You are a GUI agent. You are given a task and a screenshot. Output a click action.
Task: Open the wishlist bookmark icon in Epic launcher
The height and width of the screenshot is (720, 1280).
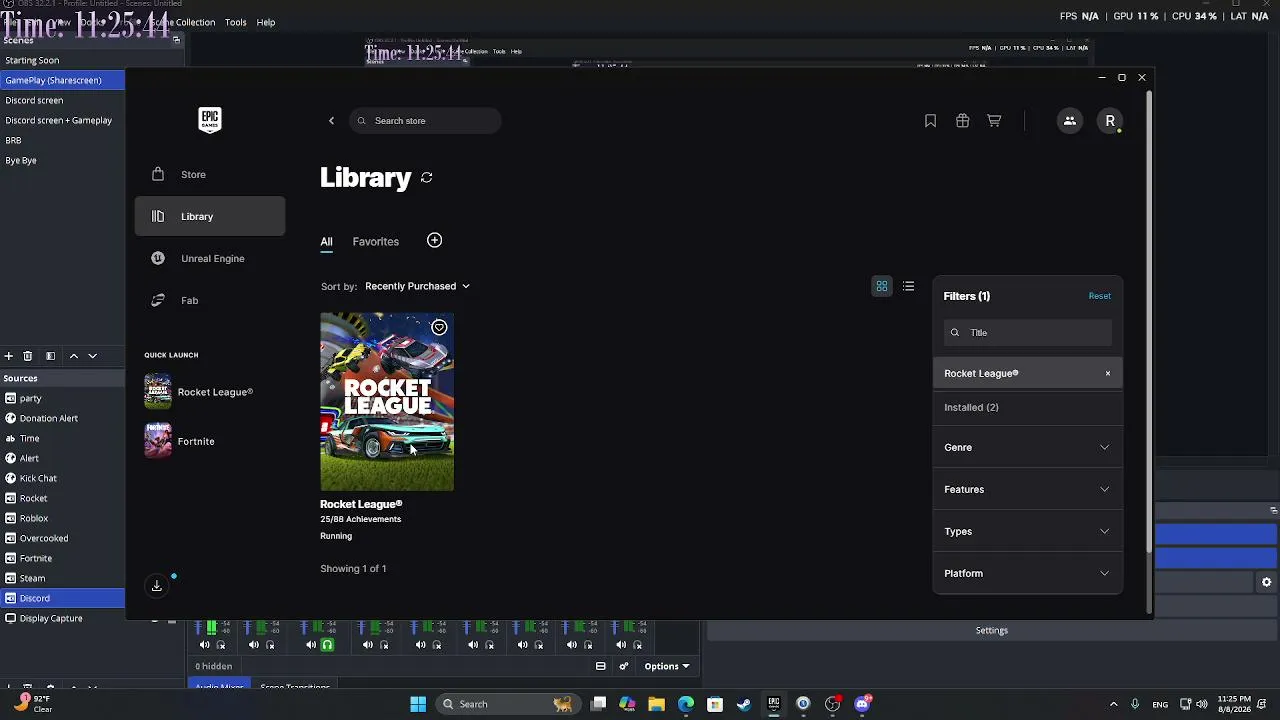(x=930, y=121)
